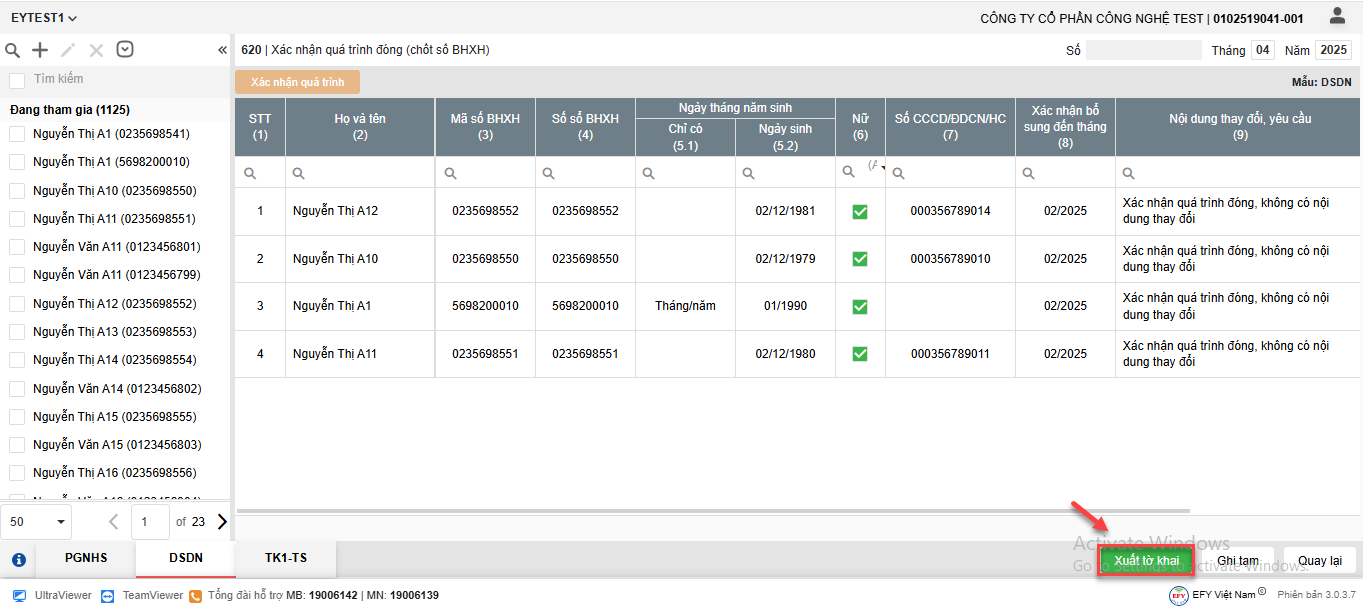The height and width of the screenshot is (607, 1363).
Task: Click the search magnifier icon in employee panel
Action: click(13, 50)
